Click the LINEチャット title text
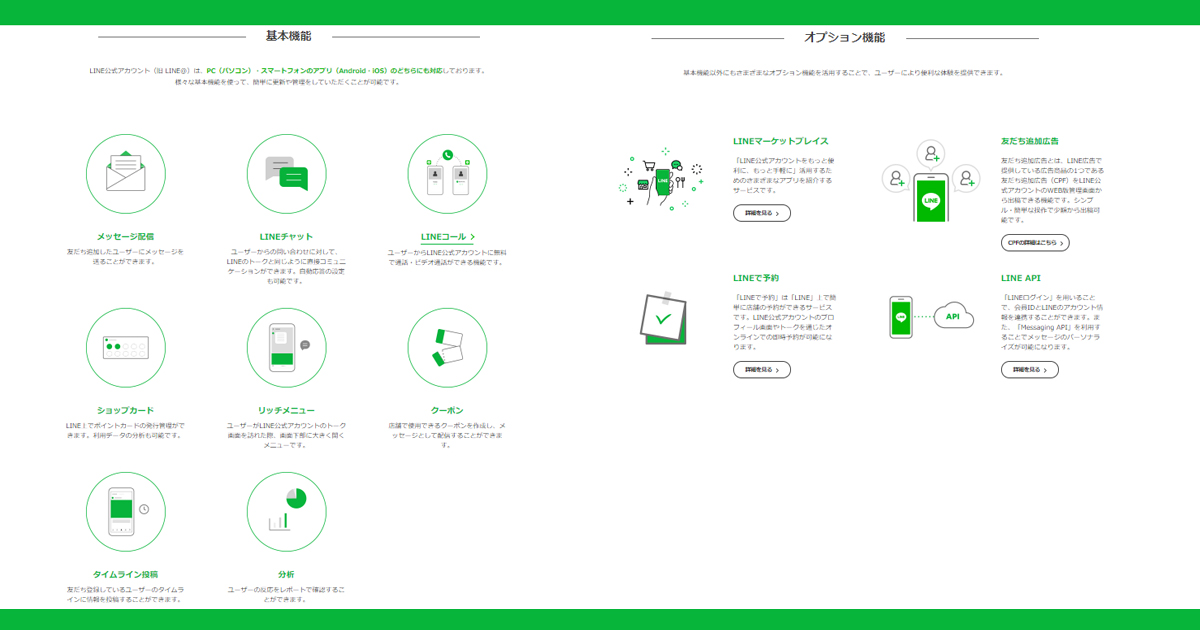 (x=286, y=237)
